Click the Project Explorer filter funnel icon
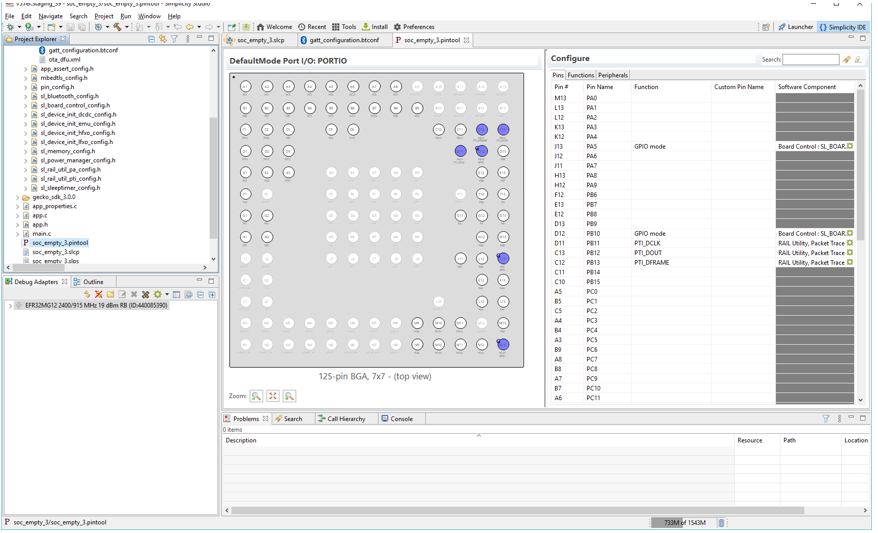This screenshot has height=533, width=878. 174,39
